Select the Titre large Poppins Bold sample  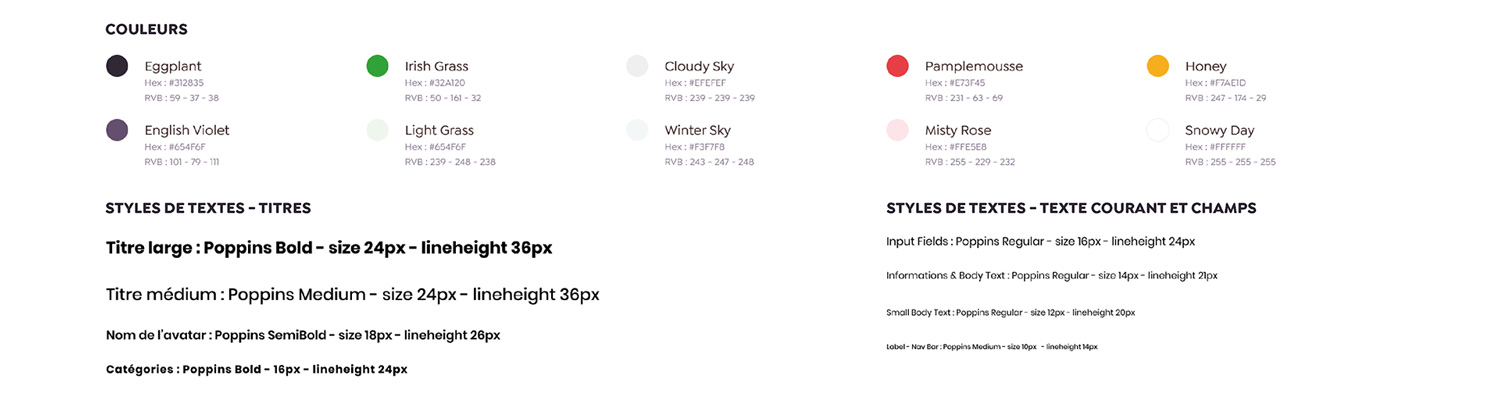click(329, 248)
